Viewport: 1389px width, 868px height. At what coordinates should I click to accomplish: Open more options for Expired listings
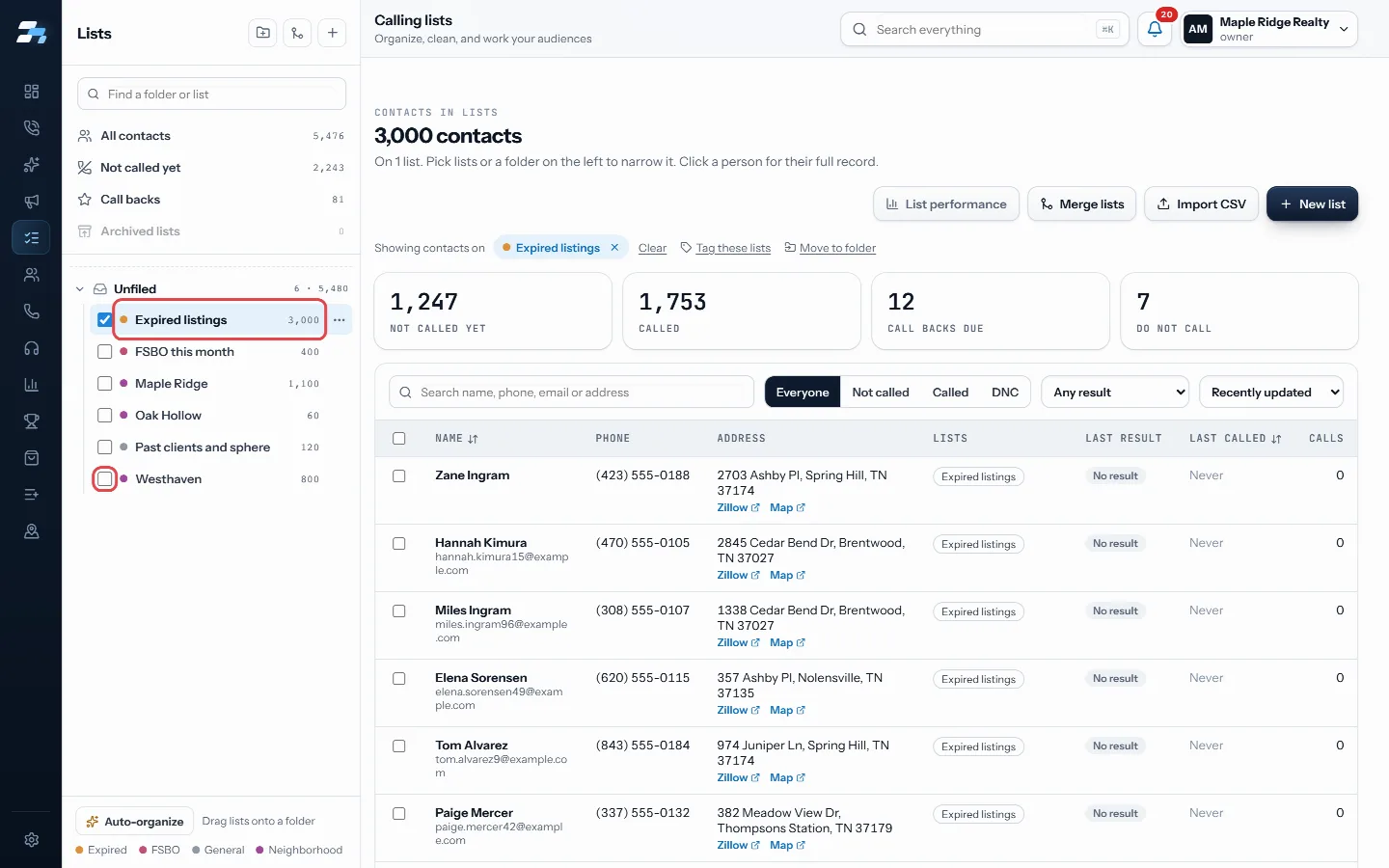[339, 320]
